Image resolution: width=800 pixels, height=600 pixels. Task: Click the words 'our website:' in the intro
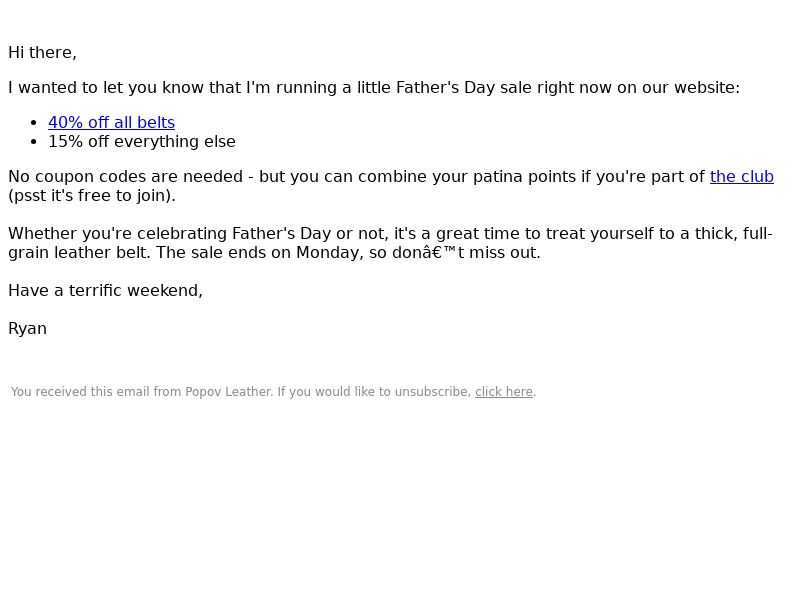point(691,87)
